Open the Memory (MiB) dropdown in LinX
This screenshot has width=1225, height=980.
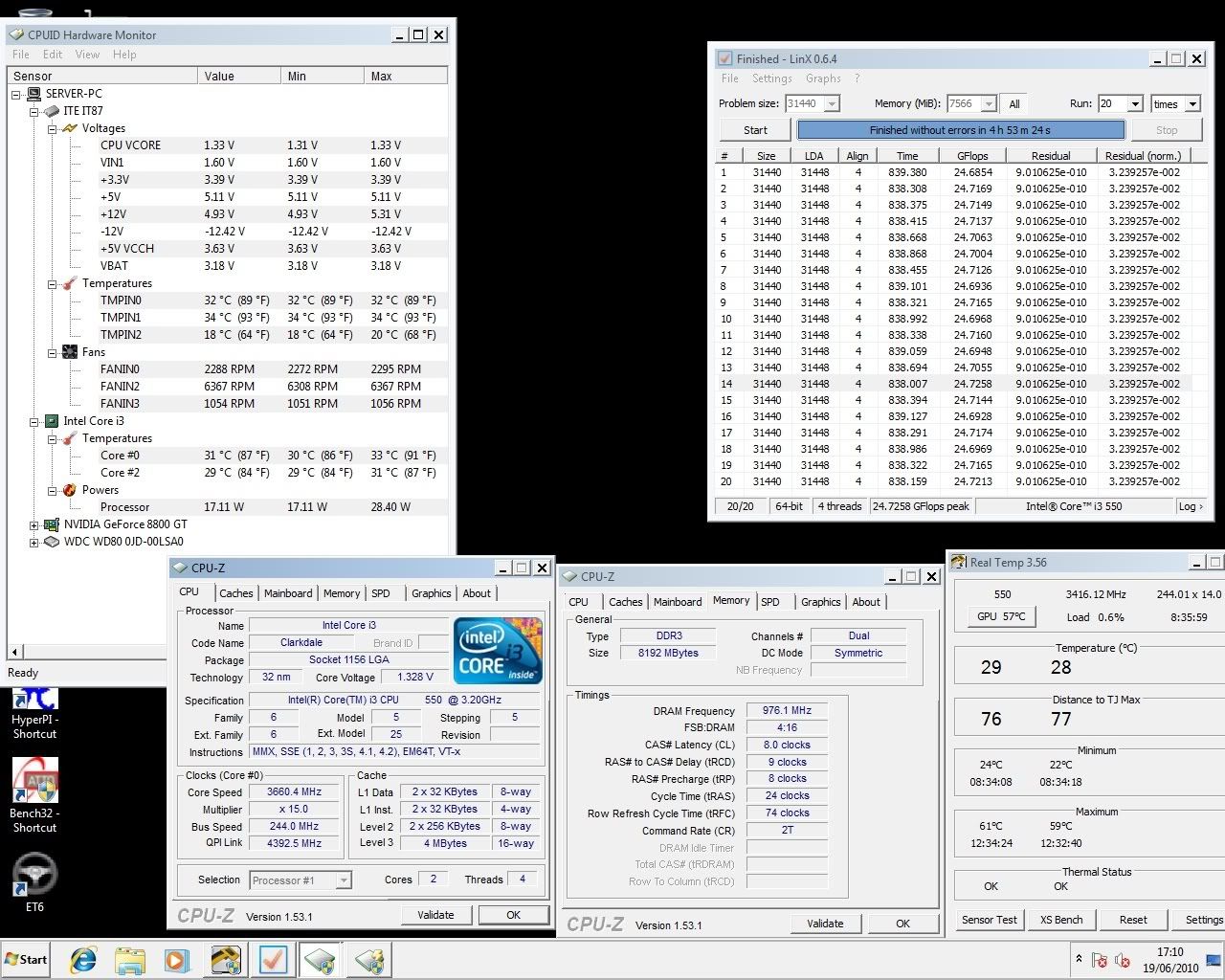989,103
